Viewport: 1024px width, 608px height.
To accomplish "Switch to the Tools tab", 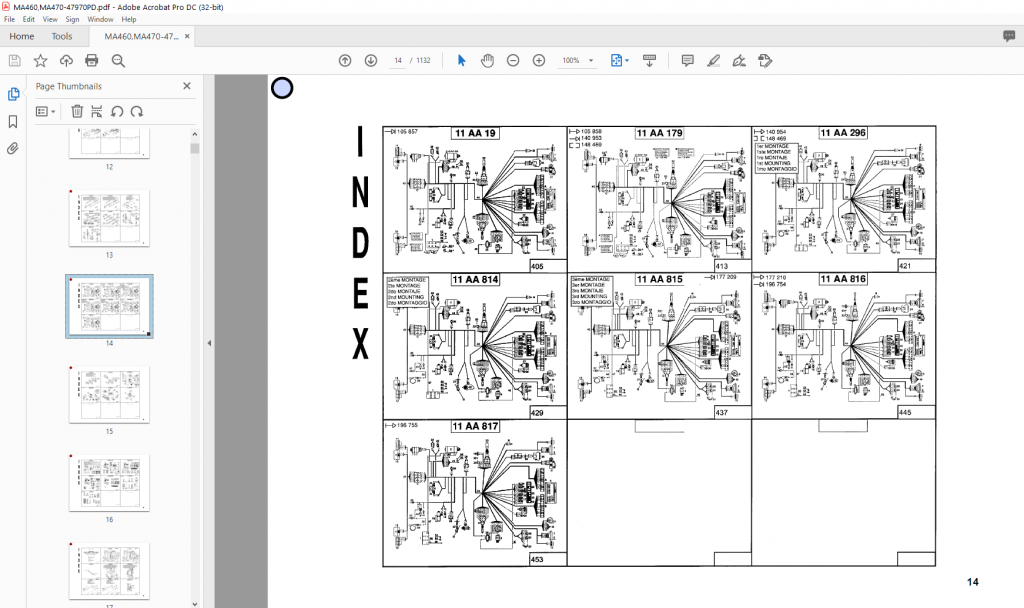I will pyautogui.click(x=62, y=37).
